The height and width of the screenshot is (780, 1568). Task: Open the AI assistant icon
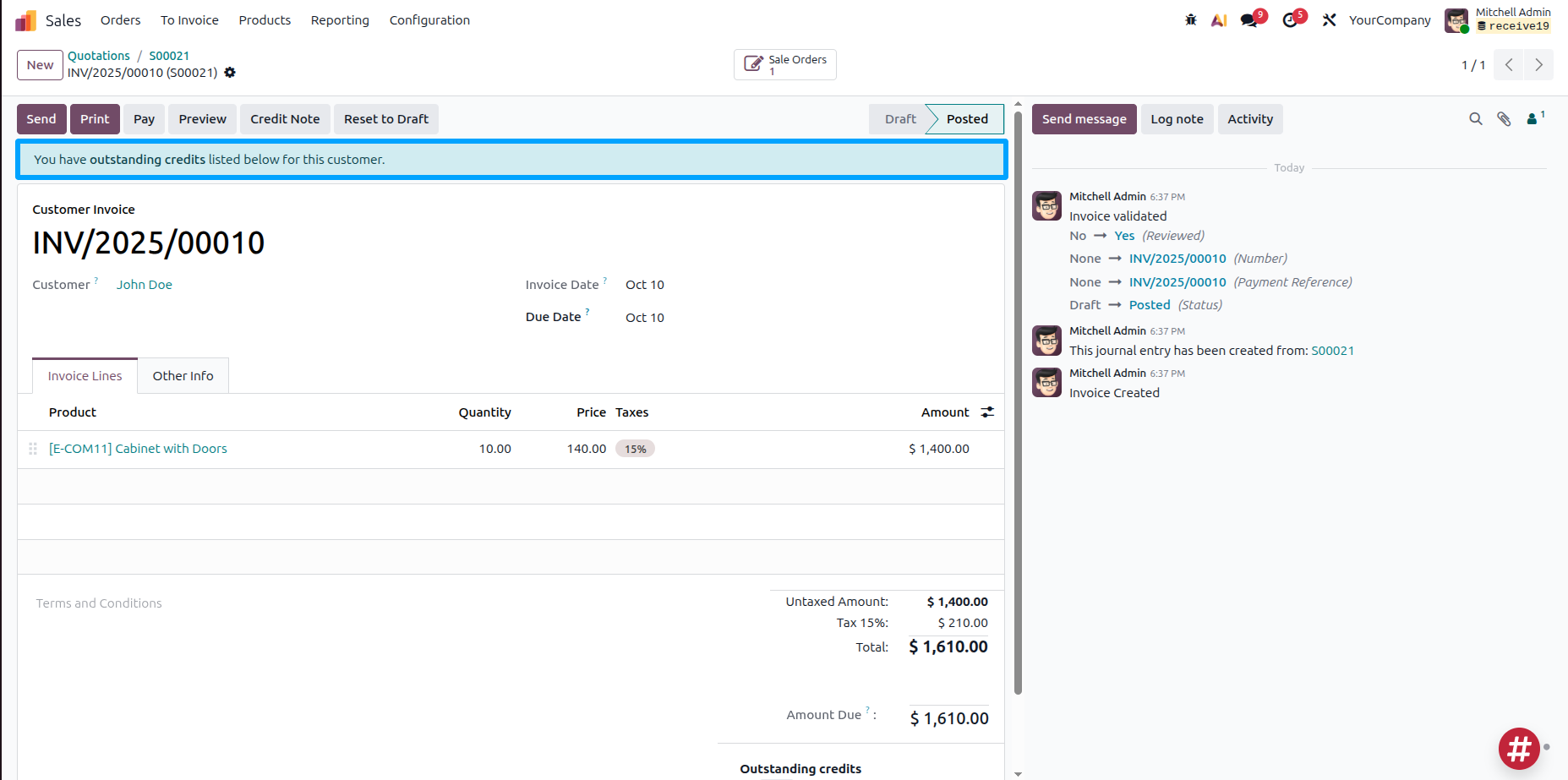tap(1219, 20)
